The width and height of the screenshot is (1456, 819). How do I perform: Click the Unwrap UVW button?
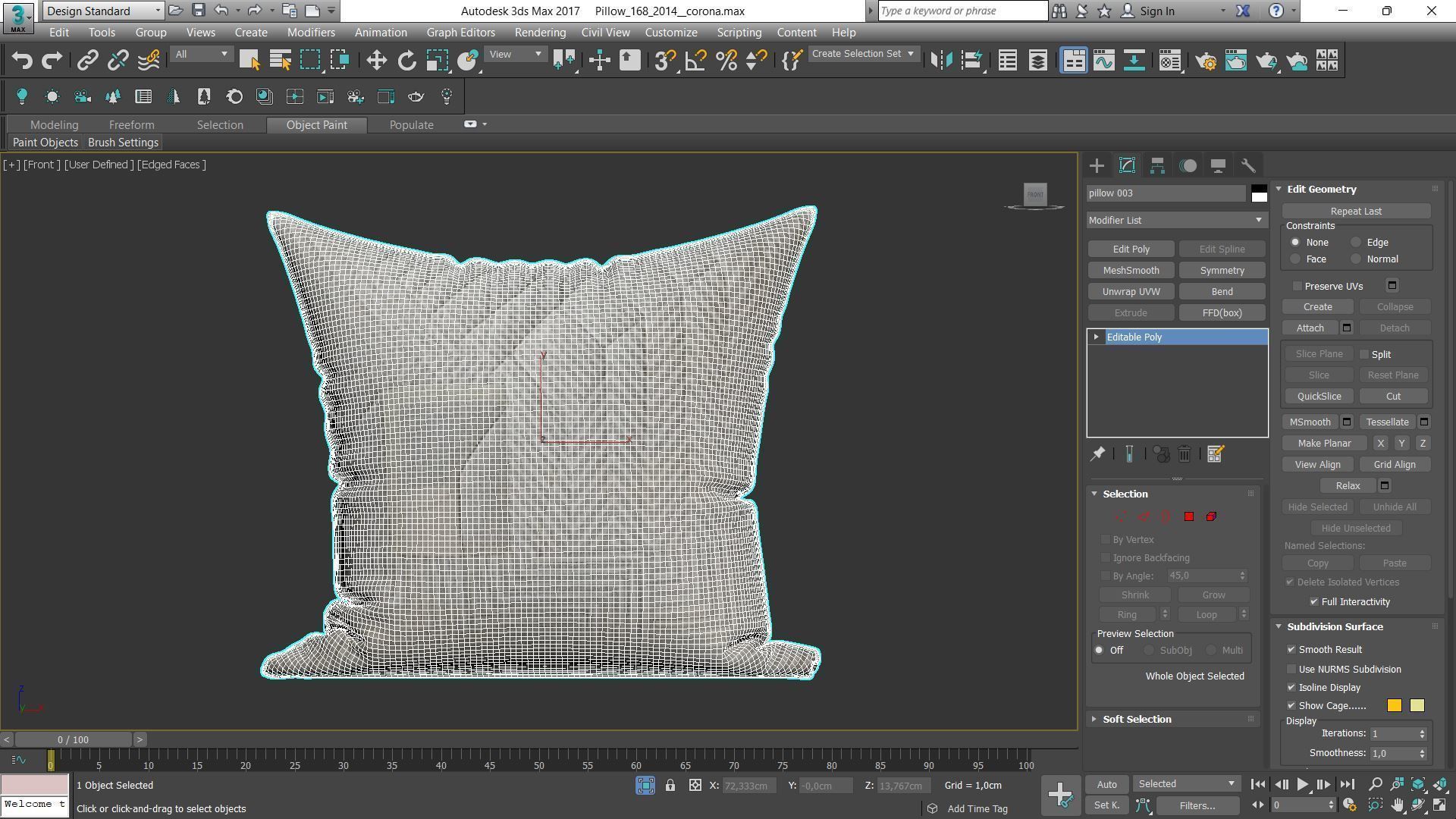(x=1131, y=292)
